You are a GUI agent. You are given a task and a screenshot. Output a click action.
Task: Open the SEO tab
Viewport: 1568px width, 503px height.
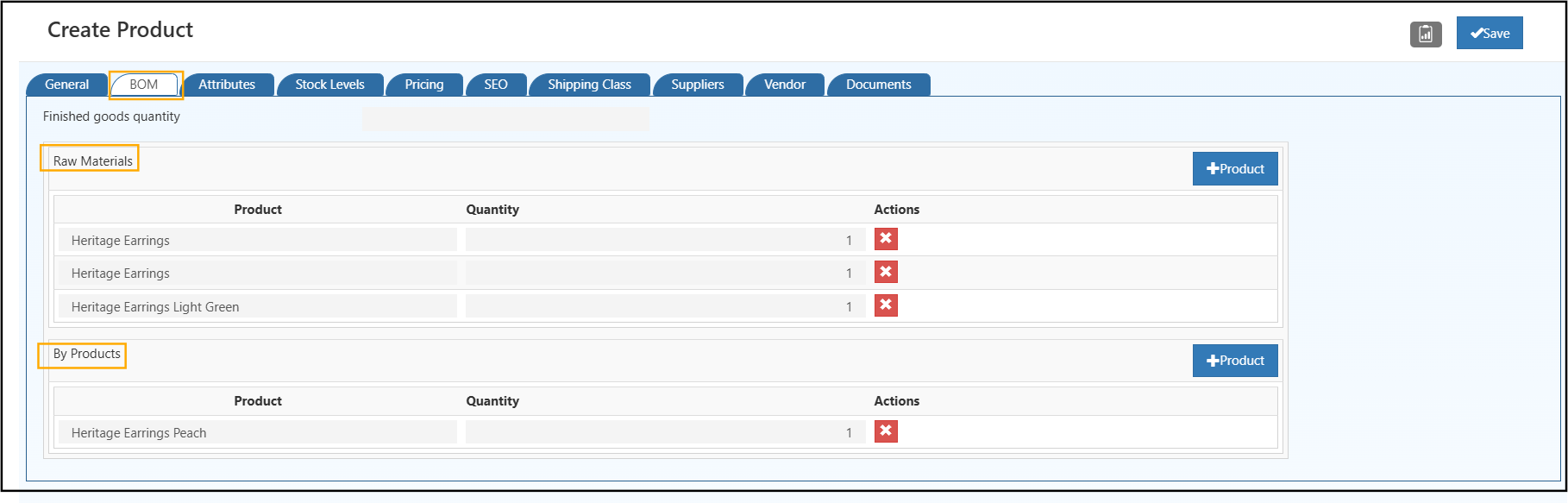coord(495,85)
